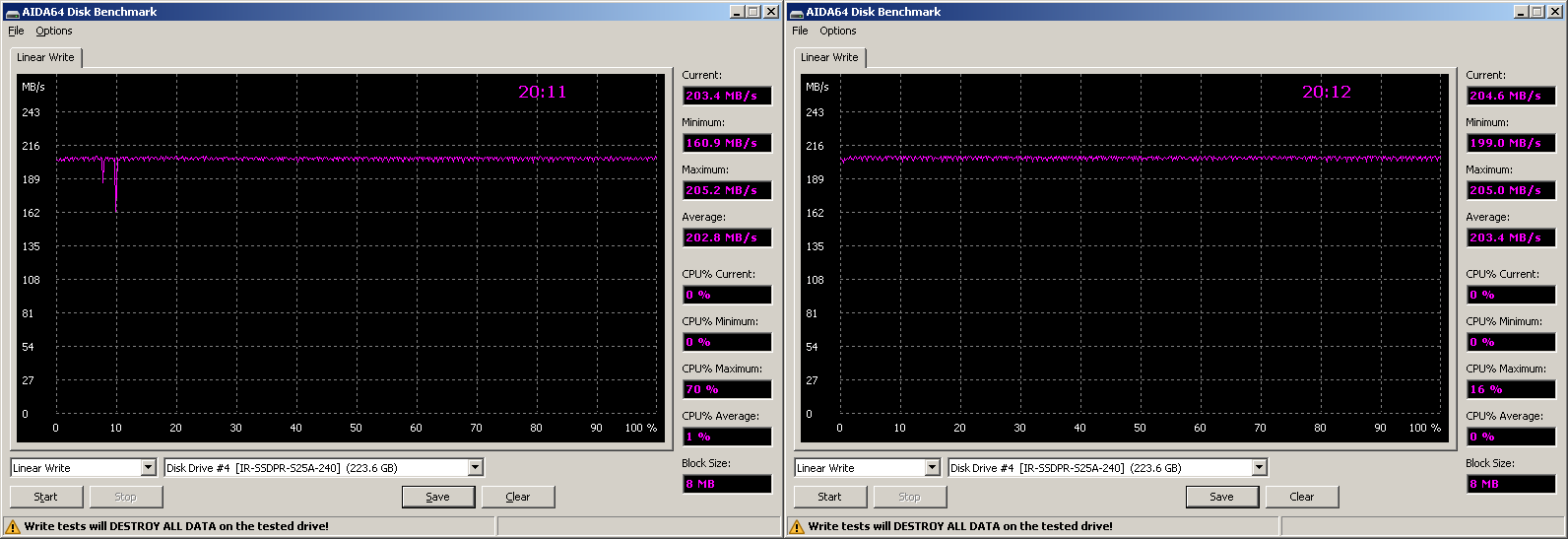Open File menu in left AIDA64 window

(16, 31)
